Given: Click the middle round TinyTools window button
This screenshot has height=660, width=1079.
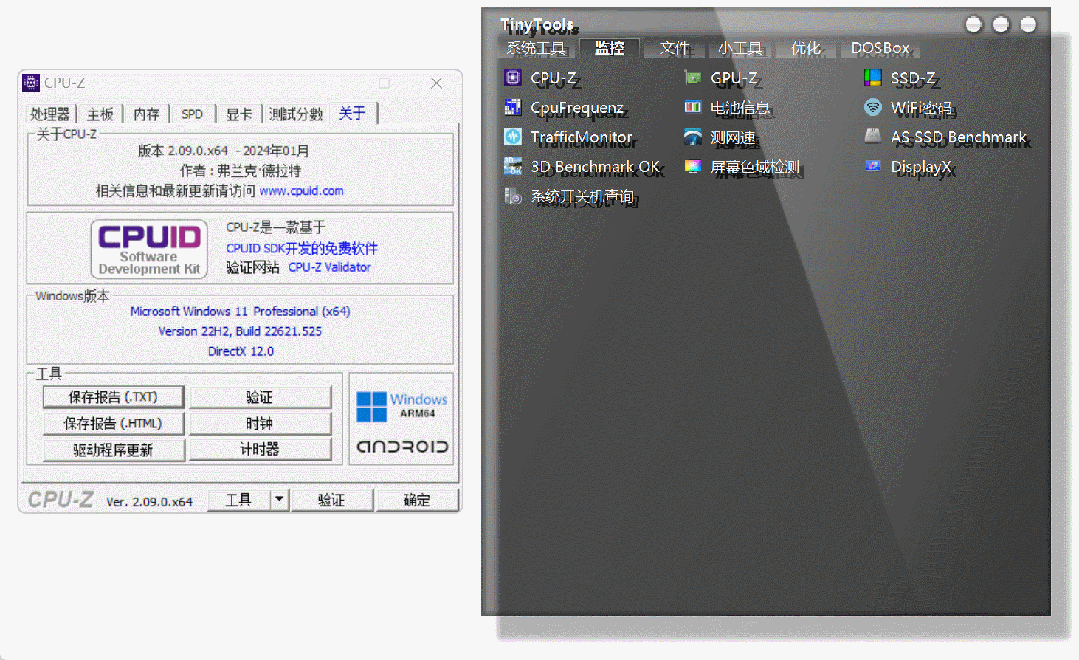Looking at the screenshot, I should (1001, 25).
